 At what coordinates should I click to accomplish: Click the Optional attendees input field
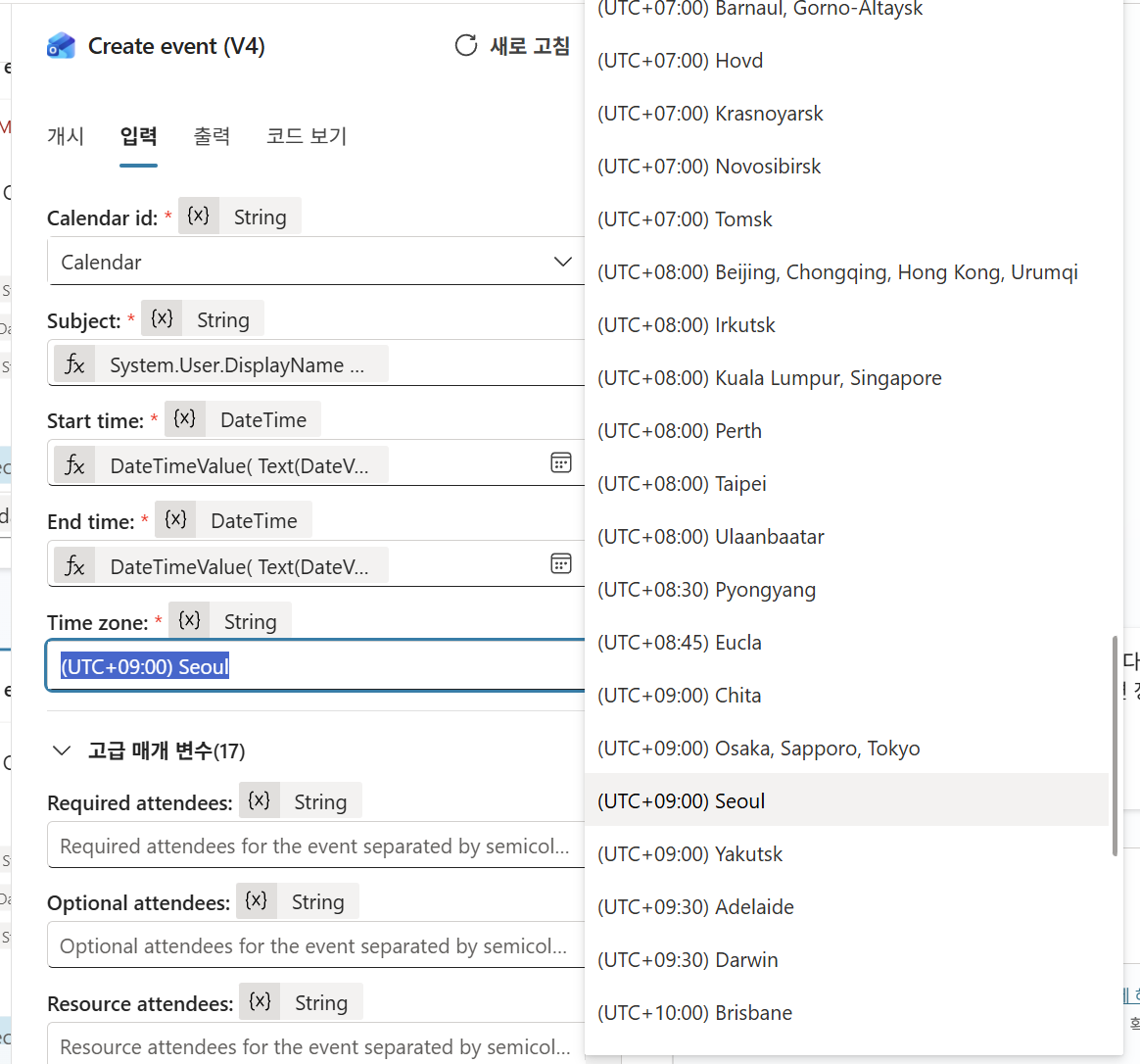click(316, 945)
